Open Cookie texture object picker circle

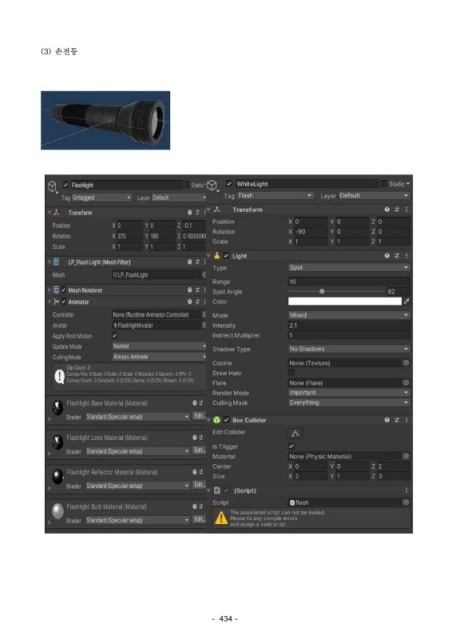click(406, 362)
